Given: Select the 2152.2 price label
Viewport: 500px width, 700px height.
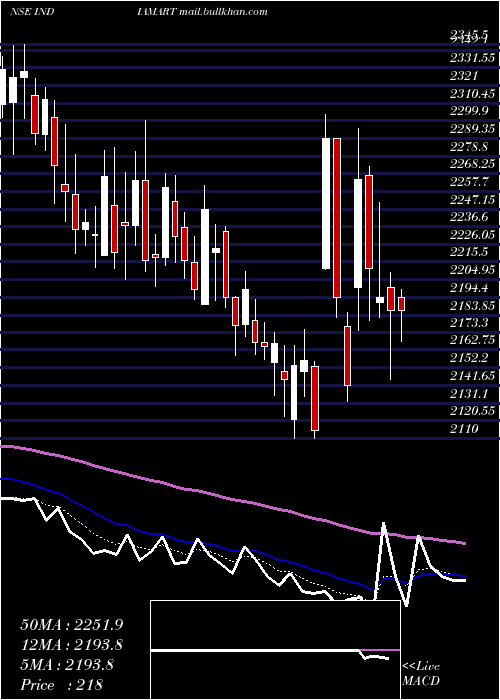Looking at the screenshot, I should coord(470,358).
